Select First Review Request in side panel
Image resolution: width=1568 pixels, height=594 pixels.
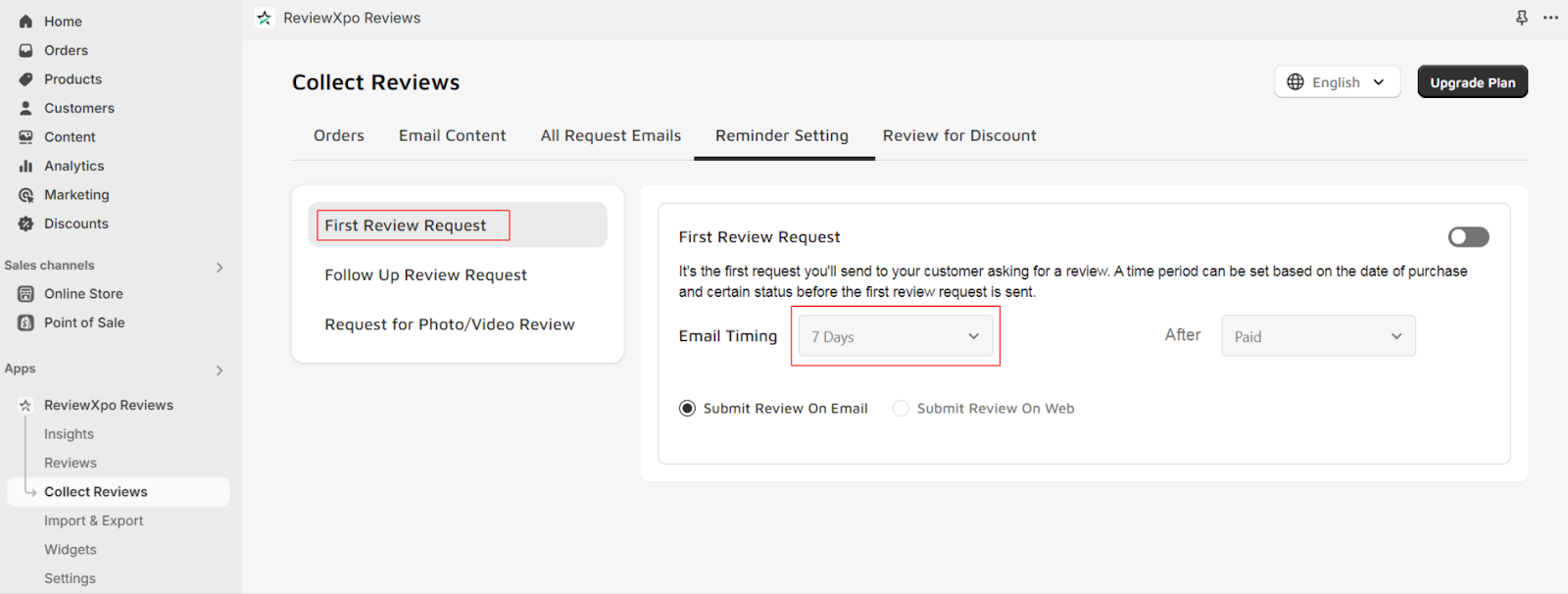[x=458, y=225]
